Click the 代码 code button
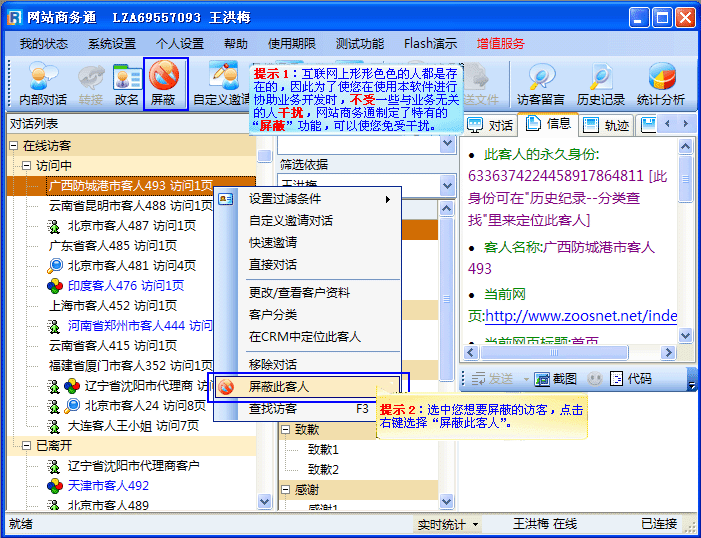This screenshot has width=701, height=538. pos(630,379)
